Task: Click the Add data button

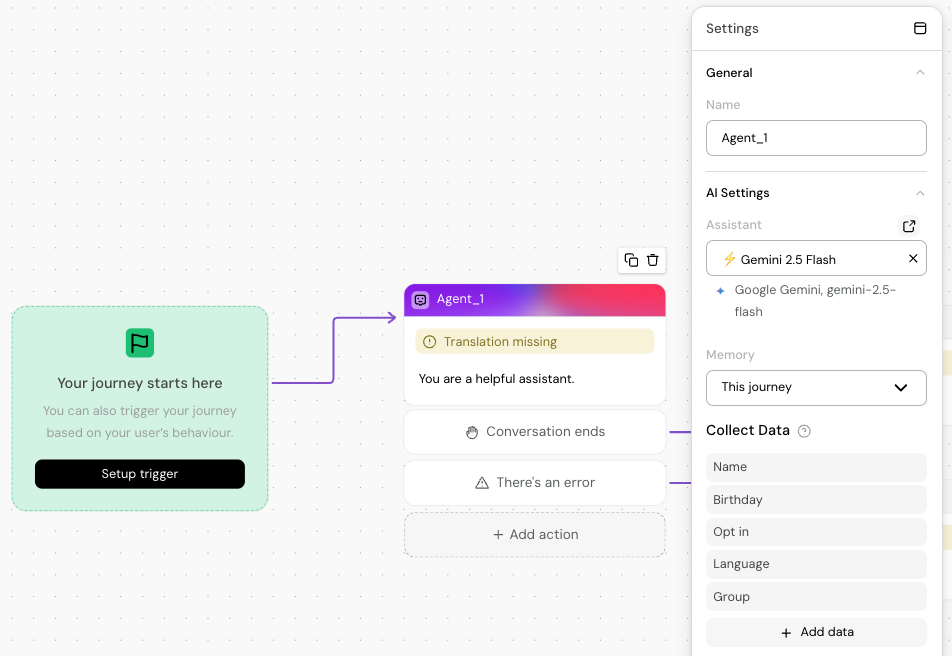Action: coord(816,632)
